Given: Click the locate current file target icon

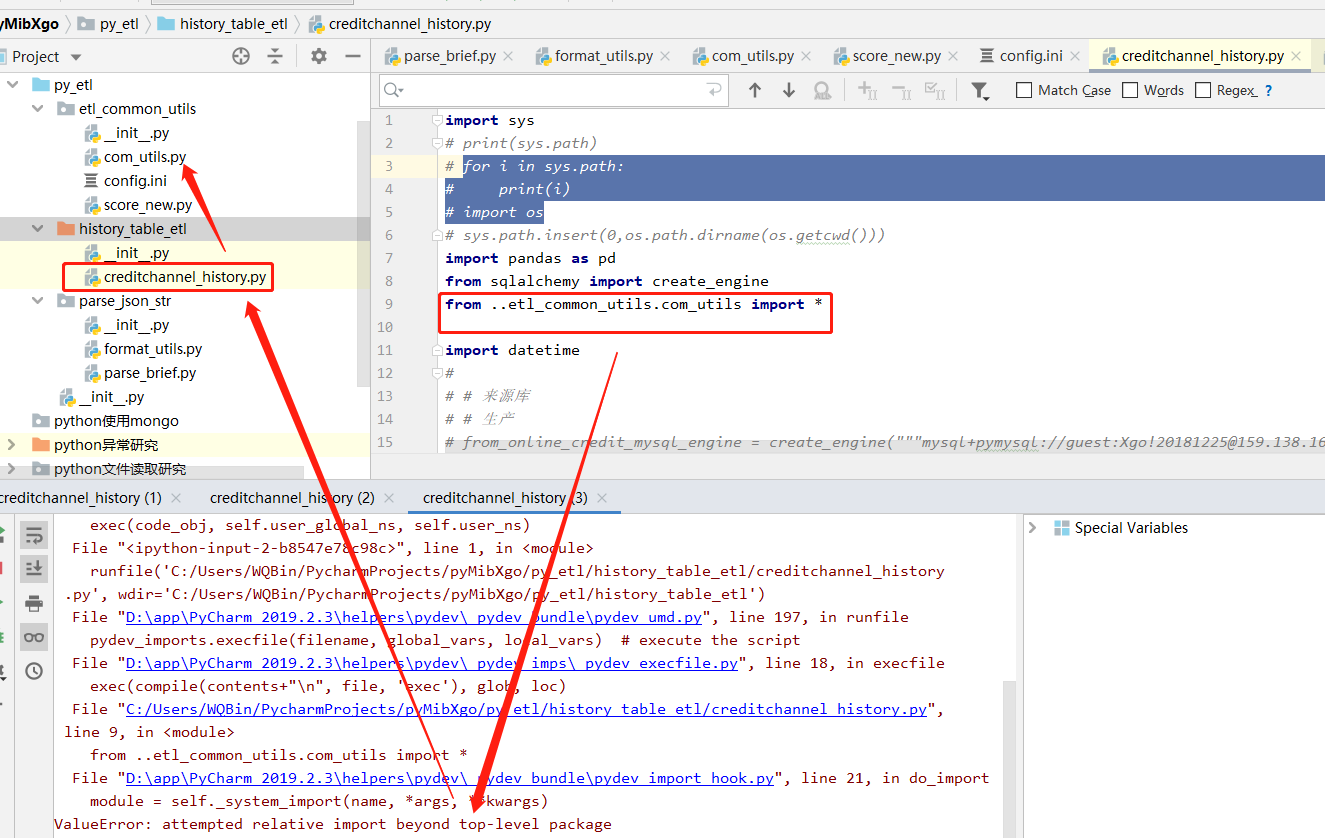Looking at the screenshot, I should click(241, 56).
